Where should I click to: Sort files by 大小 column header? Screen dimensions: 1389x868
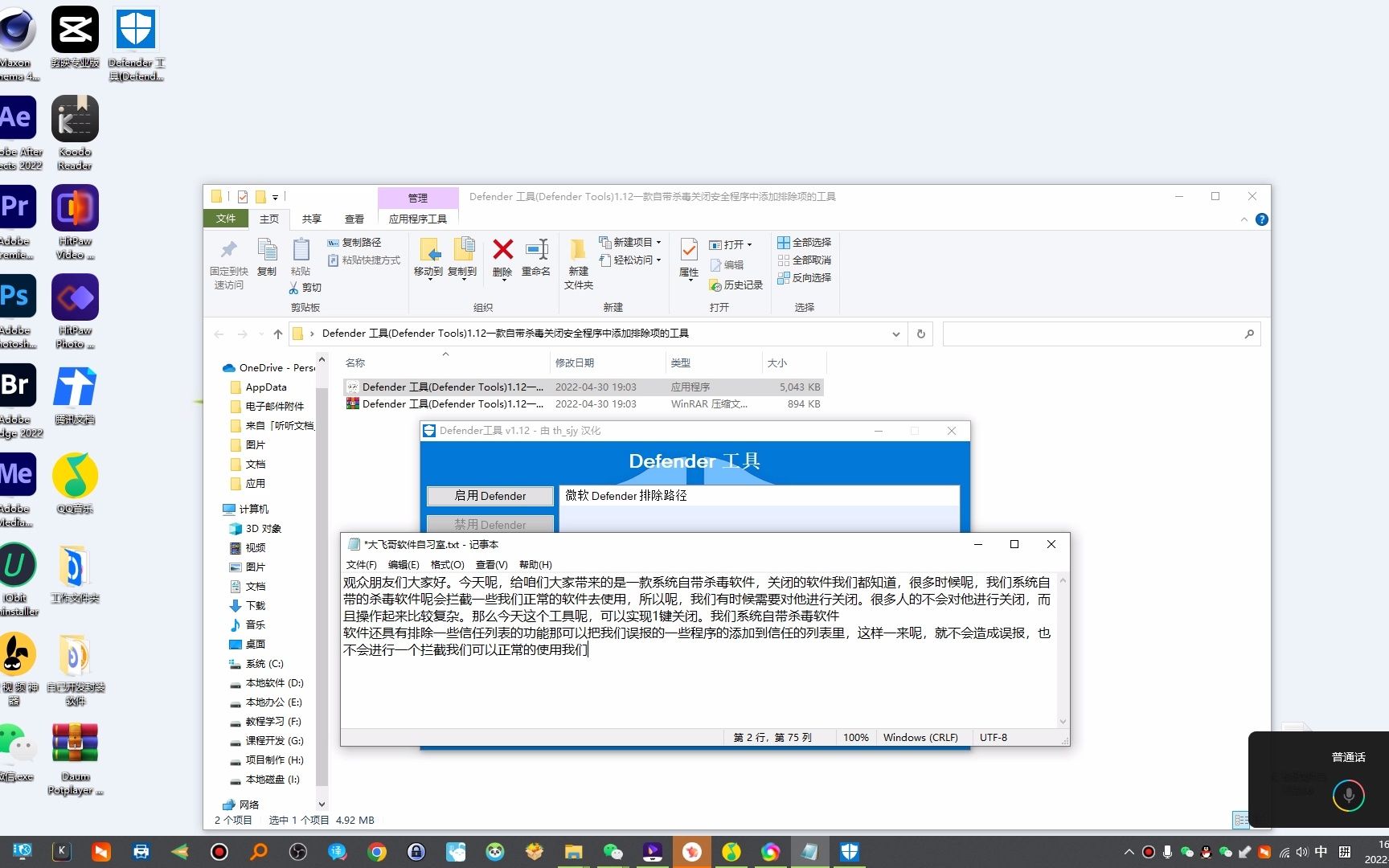pos(793,363)
